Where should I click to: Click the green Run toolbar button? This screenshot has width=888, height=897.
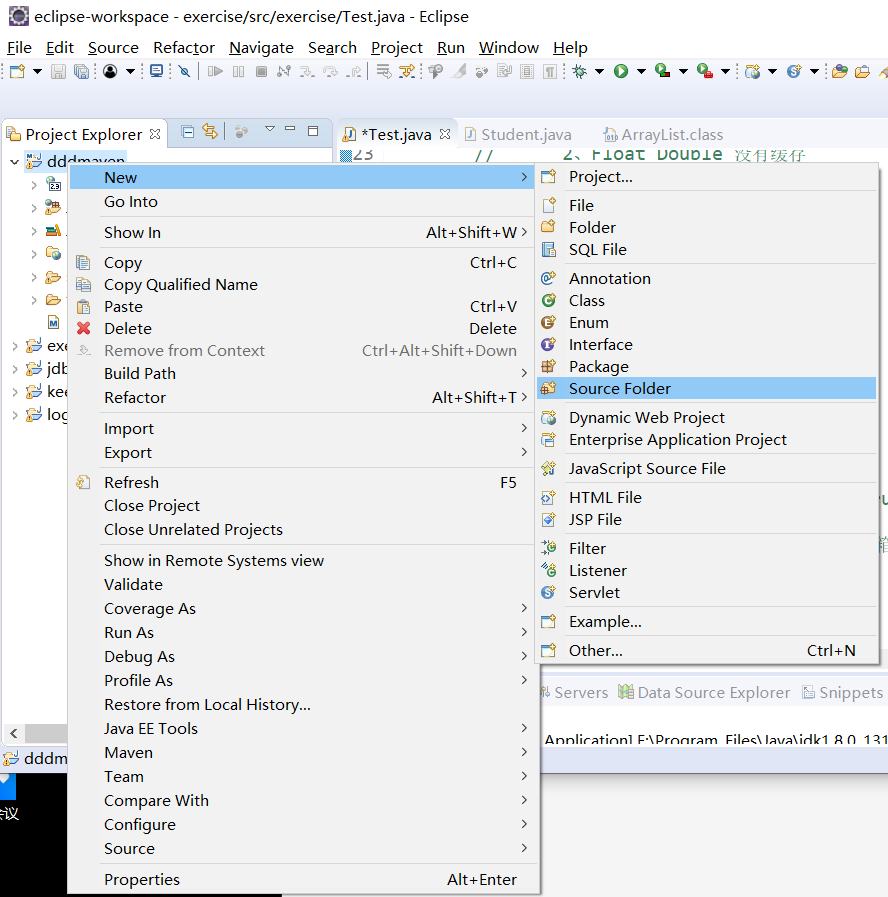coord(621,71)
